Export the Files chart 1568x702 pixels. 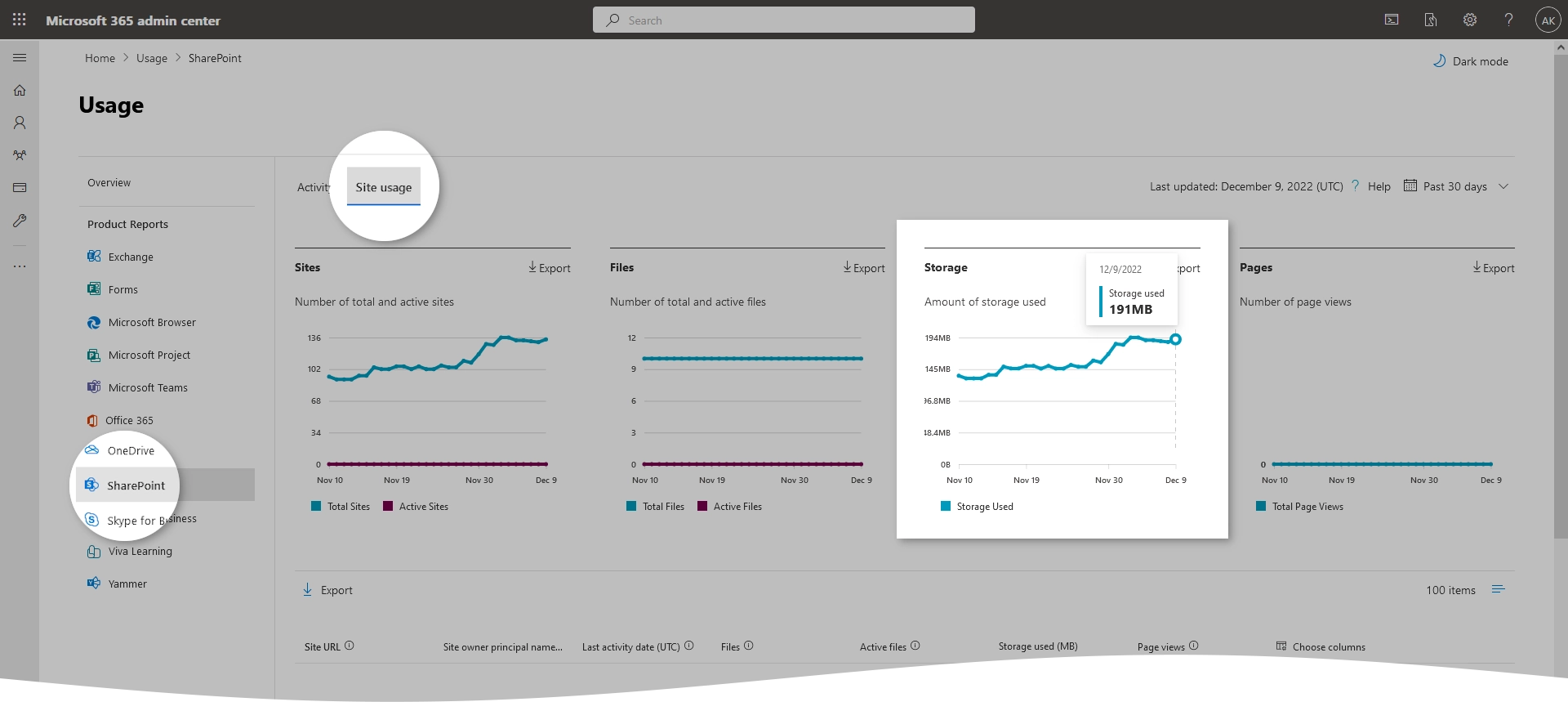(x=864, y=268)
